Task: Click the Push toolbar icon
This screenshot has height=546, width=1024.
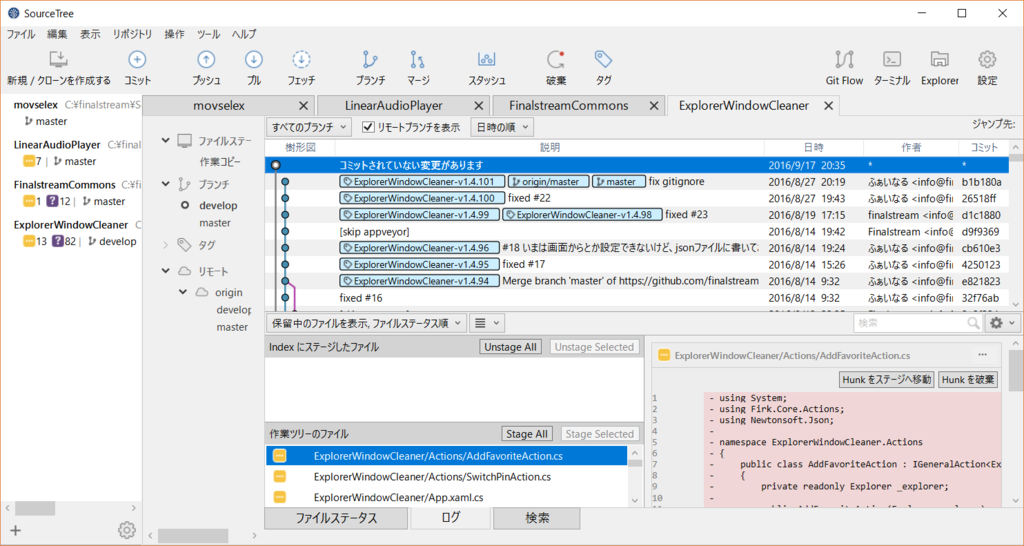Action: 206,59
